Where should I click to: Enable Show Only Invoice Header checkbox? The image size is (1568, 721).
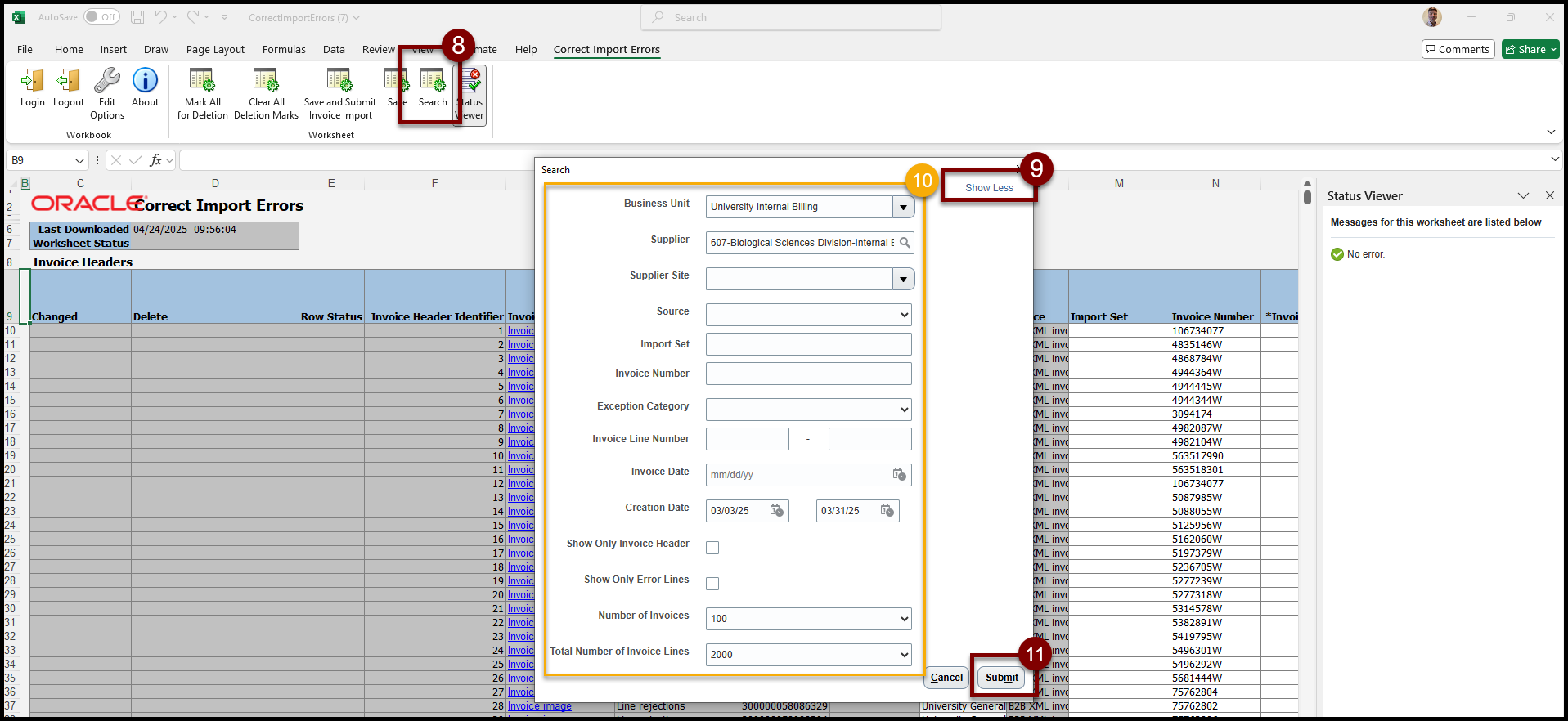pos(712,548)
